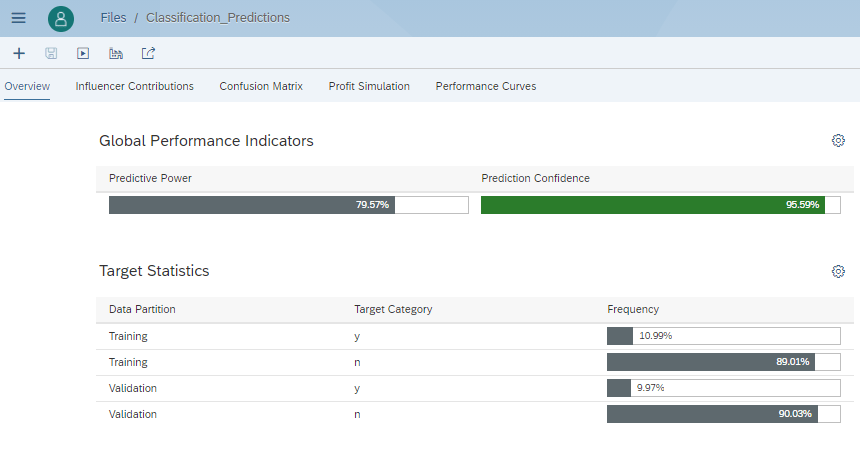Click the user profile avatar
This screenshot has width=860, height=451.
coord(61,18)
